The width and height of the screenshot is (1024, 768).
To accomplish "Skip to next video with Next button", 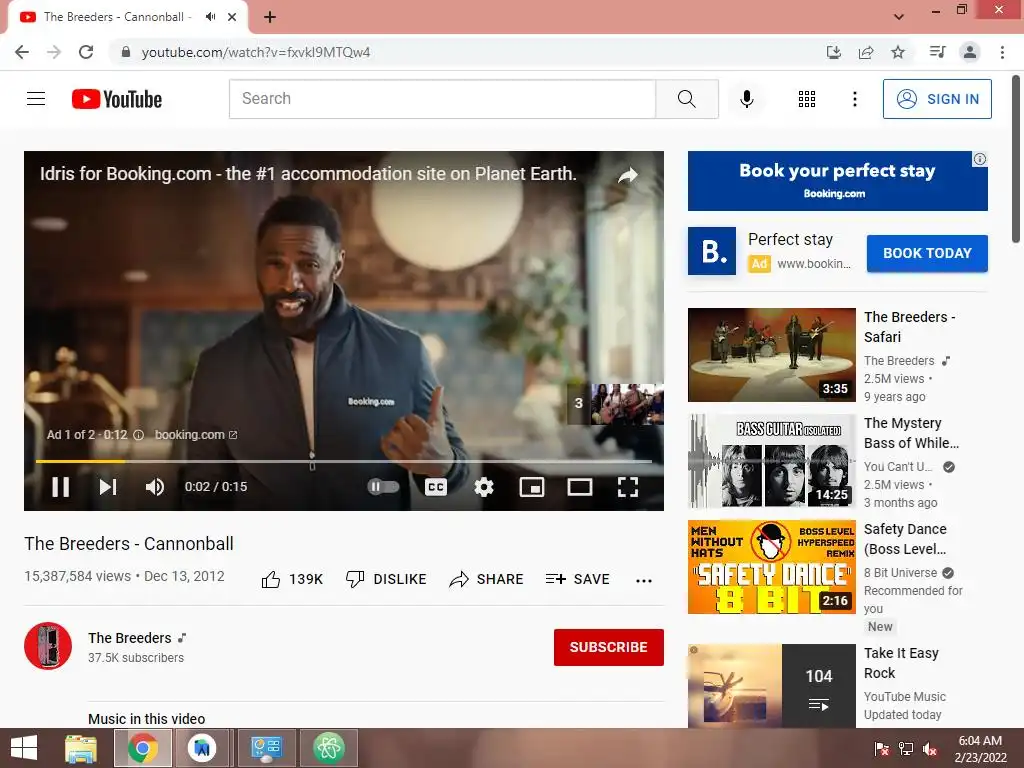I will click(108, 487).
